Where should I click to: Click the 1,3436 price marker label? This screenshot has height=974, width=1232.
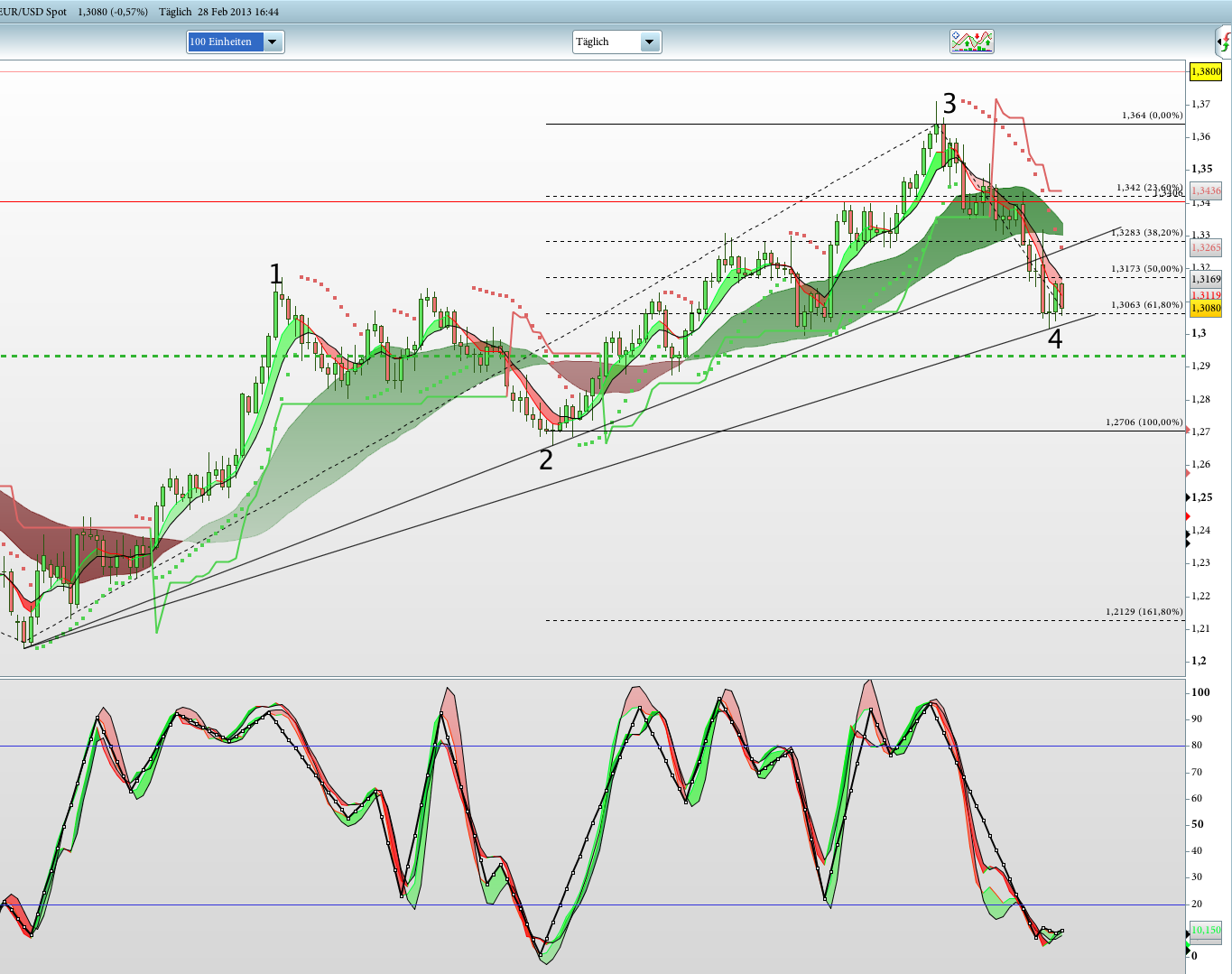point(1205,190)
